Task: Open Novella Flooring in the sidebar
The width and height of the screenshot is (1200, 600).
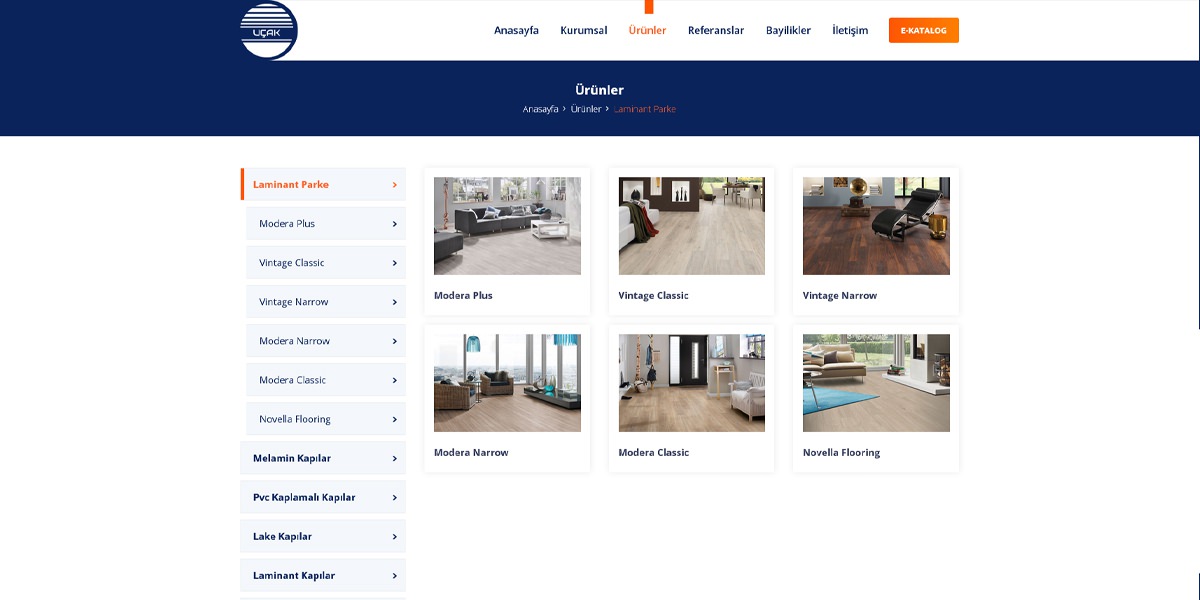Action: coord(326,418)
